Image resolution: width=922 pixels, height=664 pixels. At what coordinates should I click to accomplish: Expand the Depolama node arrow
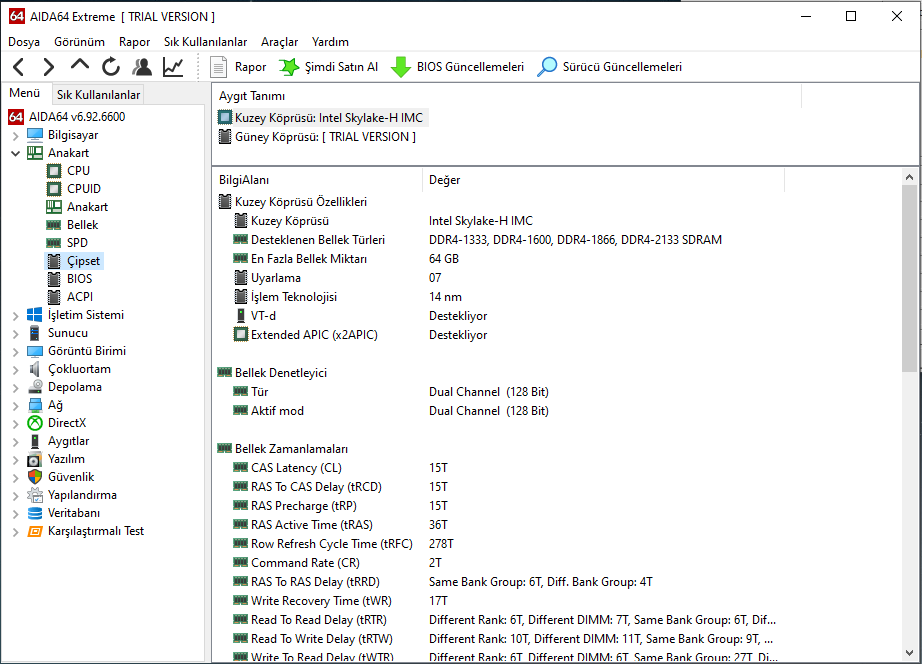tap(15, 388)
